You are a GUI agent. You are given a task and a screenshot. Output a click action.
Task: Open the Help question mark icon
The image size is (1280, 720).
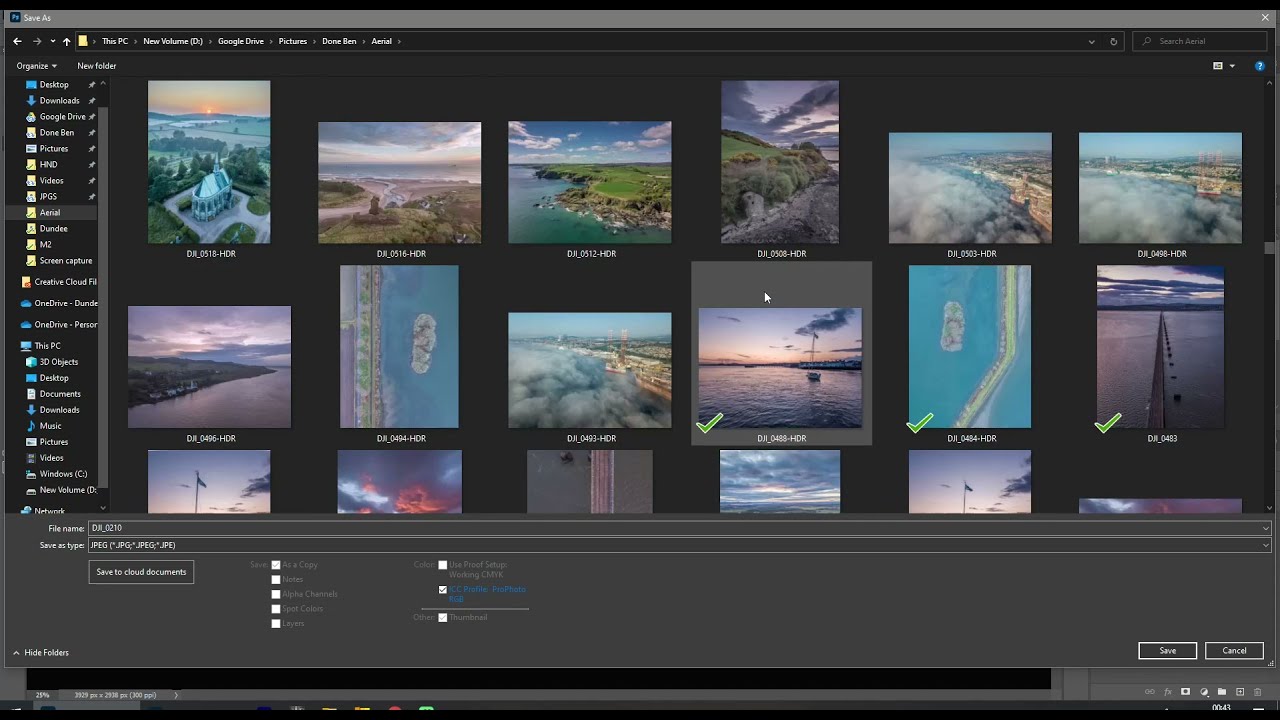coord(1259,66)
